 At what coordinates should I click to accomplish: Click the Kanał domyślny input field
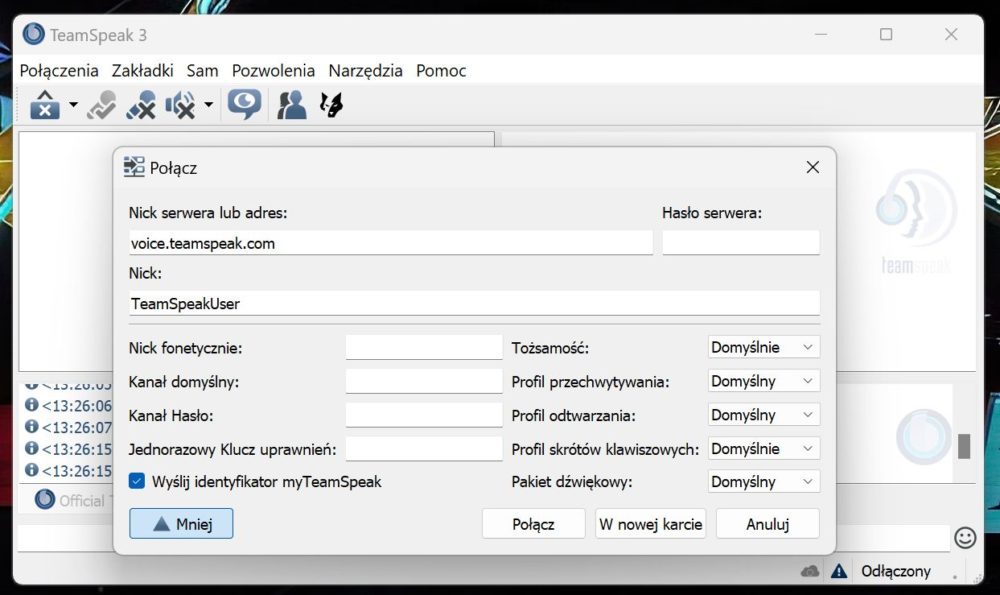pyautogui.click(x=423, y=381)
